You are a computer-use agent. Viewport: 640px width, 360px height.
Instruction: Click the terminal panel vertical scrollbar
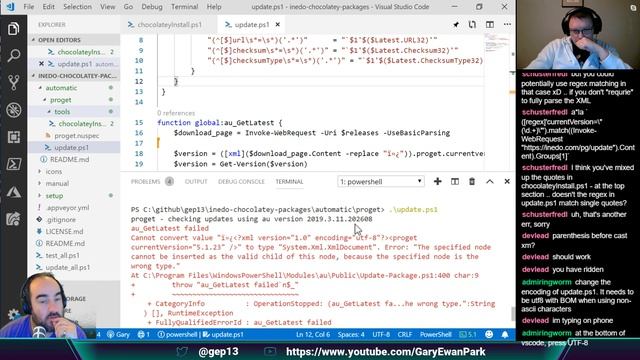coord(513,313)
